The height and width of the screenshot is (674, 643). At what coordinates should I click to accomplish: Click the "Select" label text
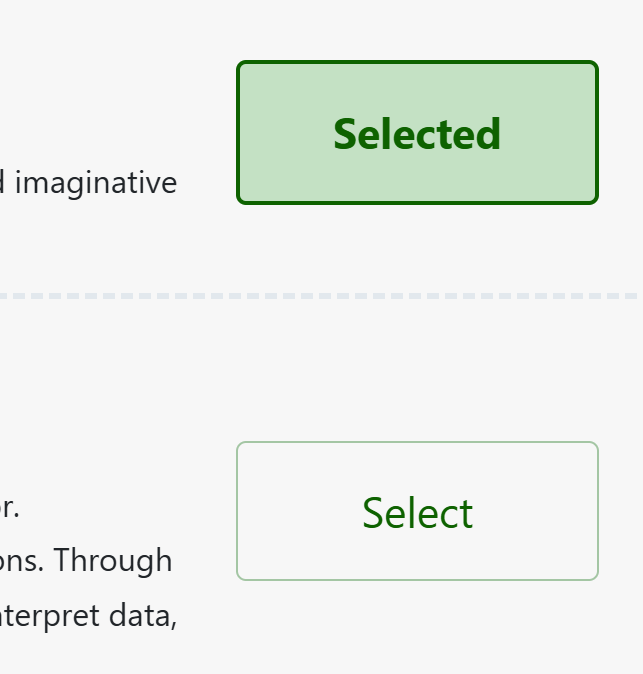click(x=417, y=513)
